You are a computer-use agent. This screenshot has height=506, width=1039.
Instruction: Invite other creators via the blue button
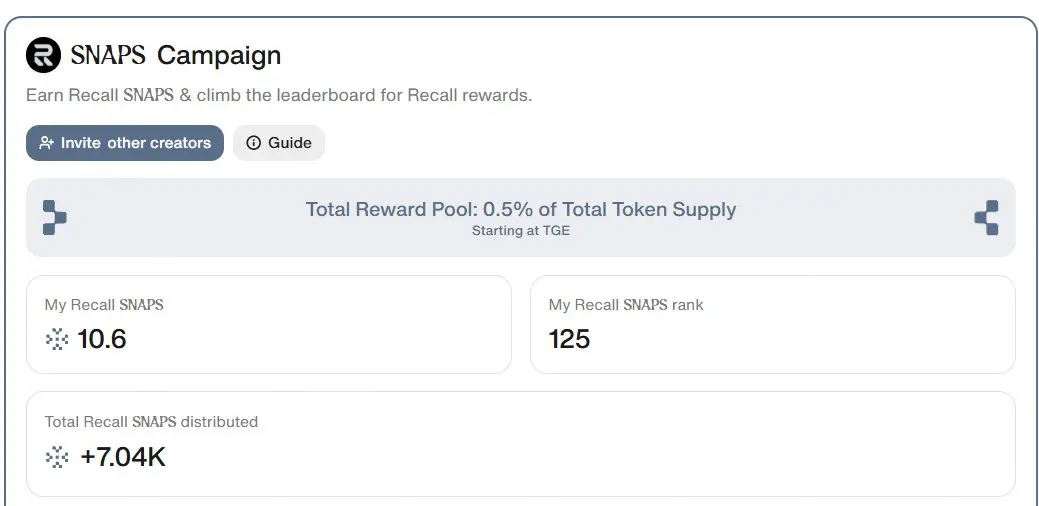pos(125,143)
